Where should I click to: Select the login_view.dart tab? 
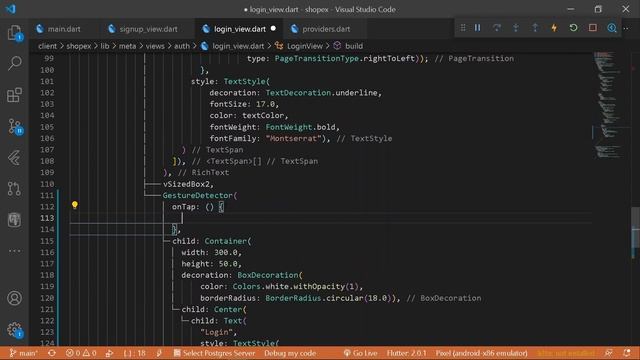[240, 29]
